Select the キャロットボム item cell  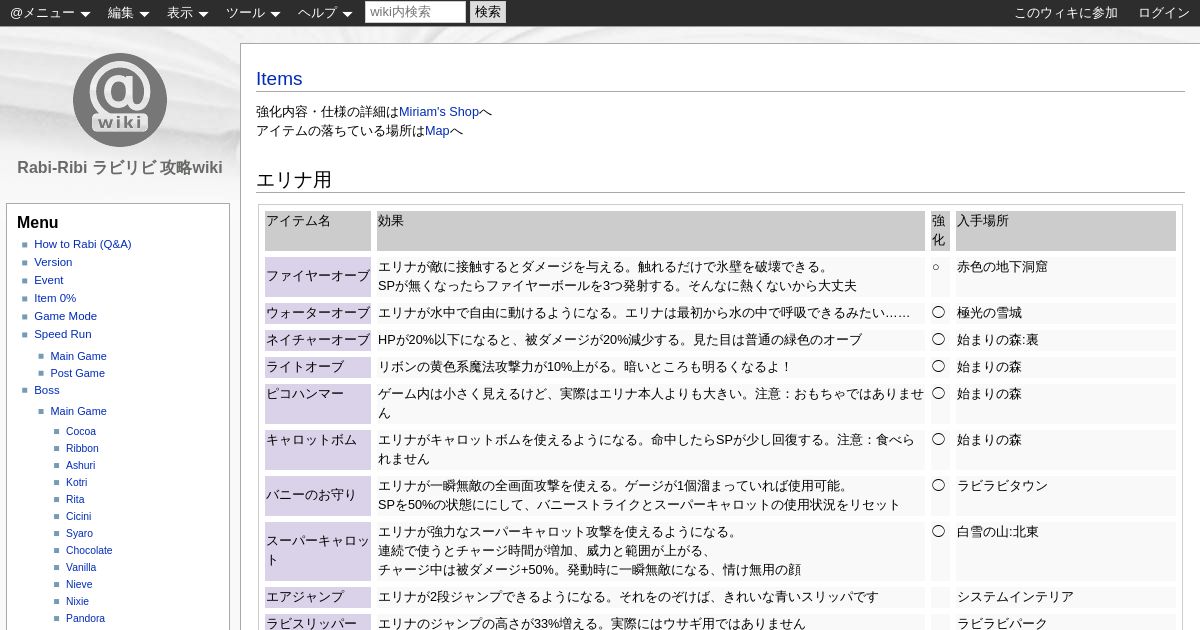pyautogui.click(x=318, y=450)
